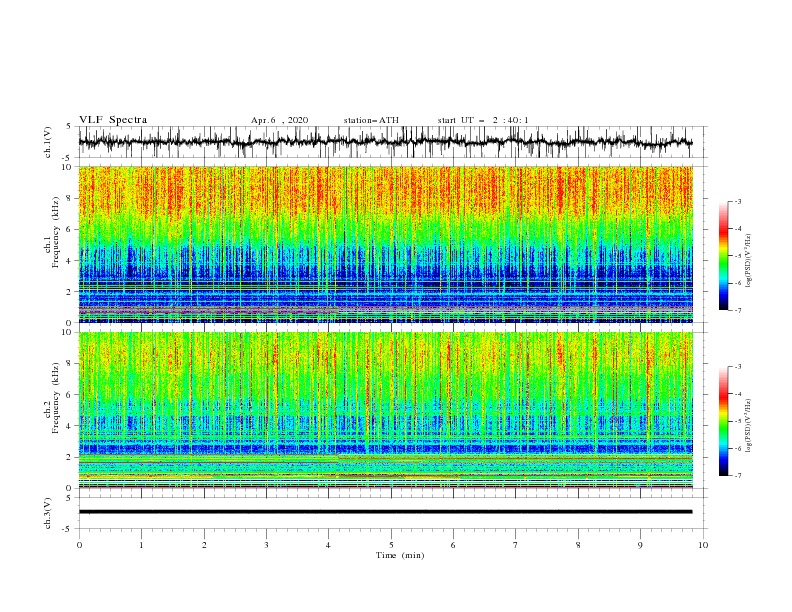Screen dimensions: 792x612
Task: Select the date text "Apr.6 , 2020"
Action: tap(279, 120)
